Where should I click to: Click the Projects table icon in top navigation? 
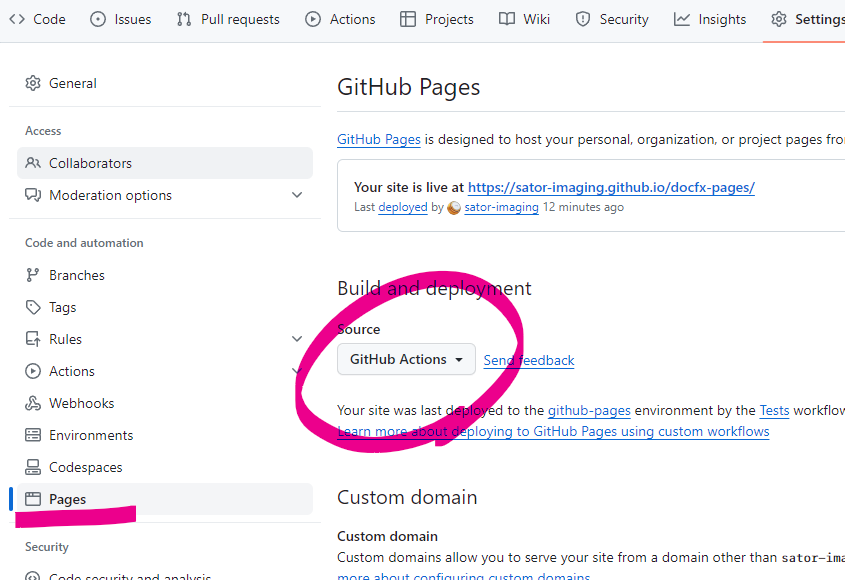(408, 19)
